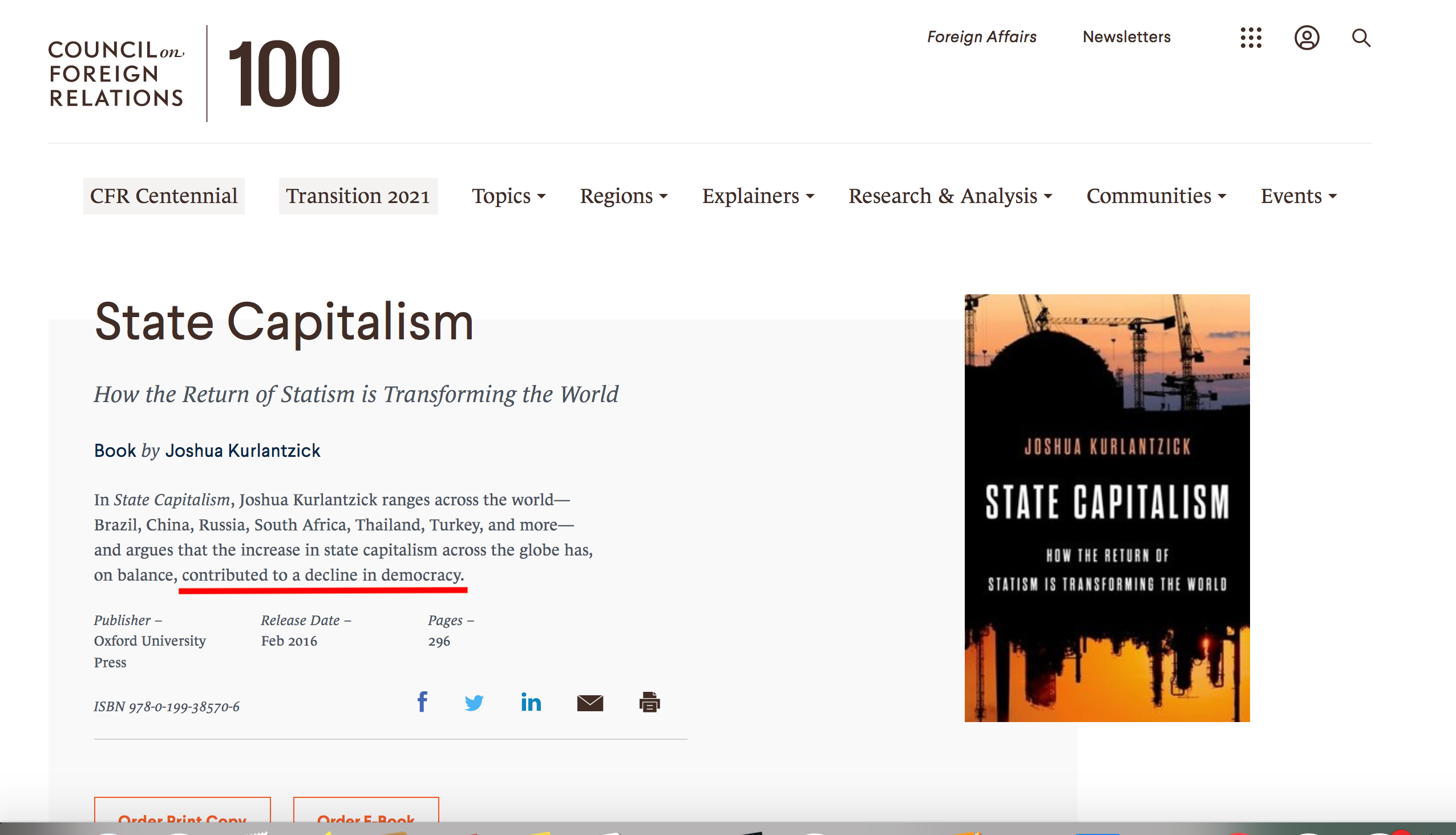Open the Events dropdown menu
The height and width of the screenshot is (835, 1456).
pyautogui.click(x=1298, y=196)
